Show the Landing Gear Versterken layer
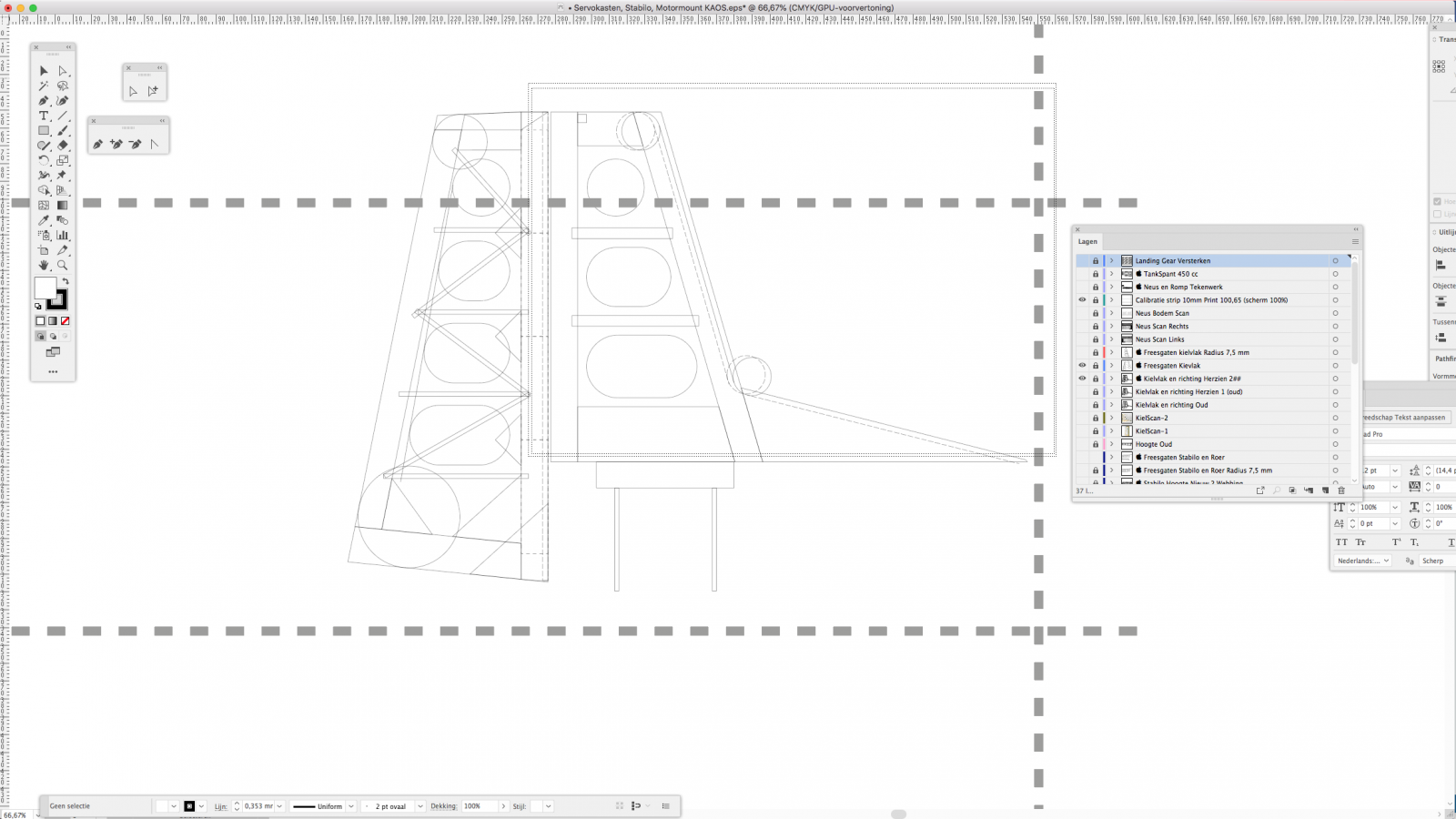 pyautogui.click(x=1082, y=261)
